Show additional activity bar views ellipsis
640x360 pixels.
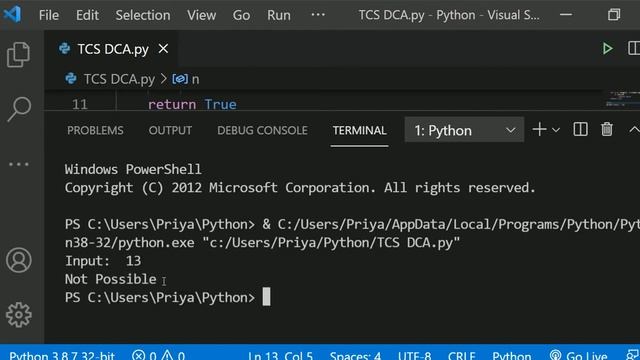pos(19,164)
